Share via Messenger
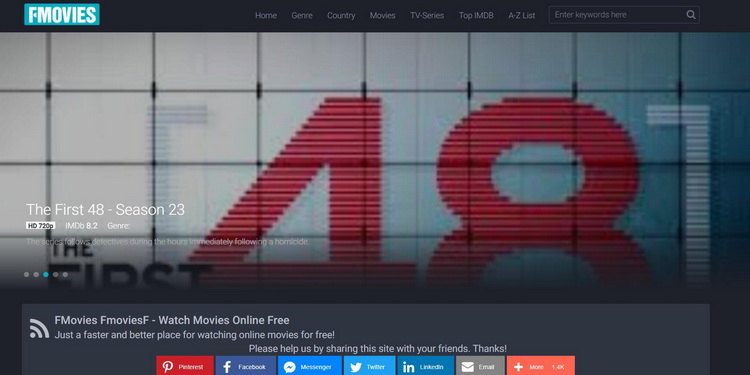The image size is (750, 375). tap(309, 367)
